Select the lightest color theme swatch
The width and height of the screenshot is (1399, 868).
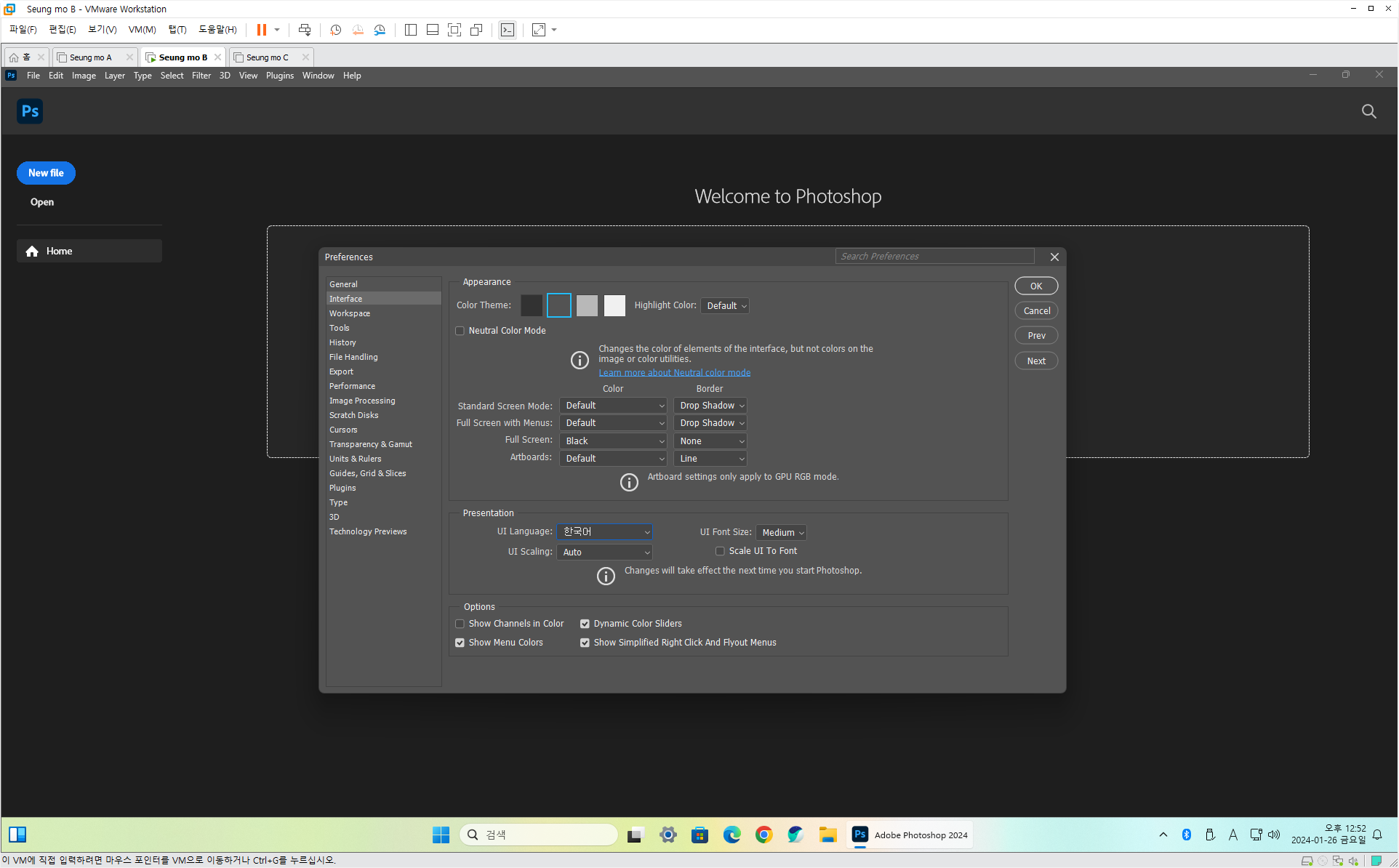(x=614, y=306)
